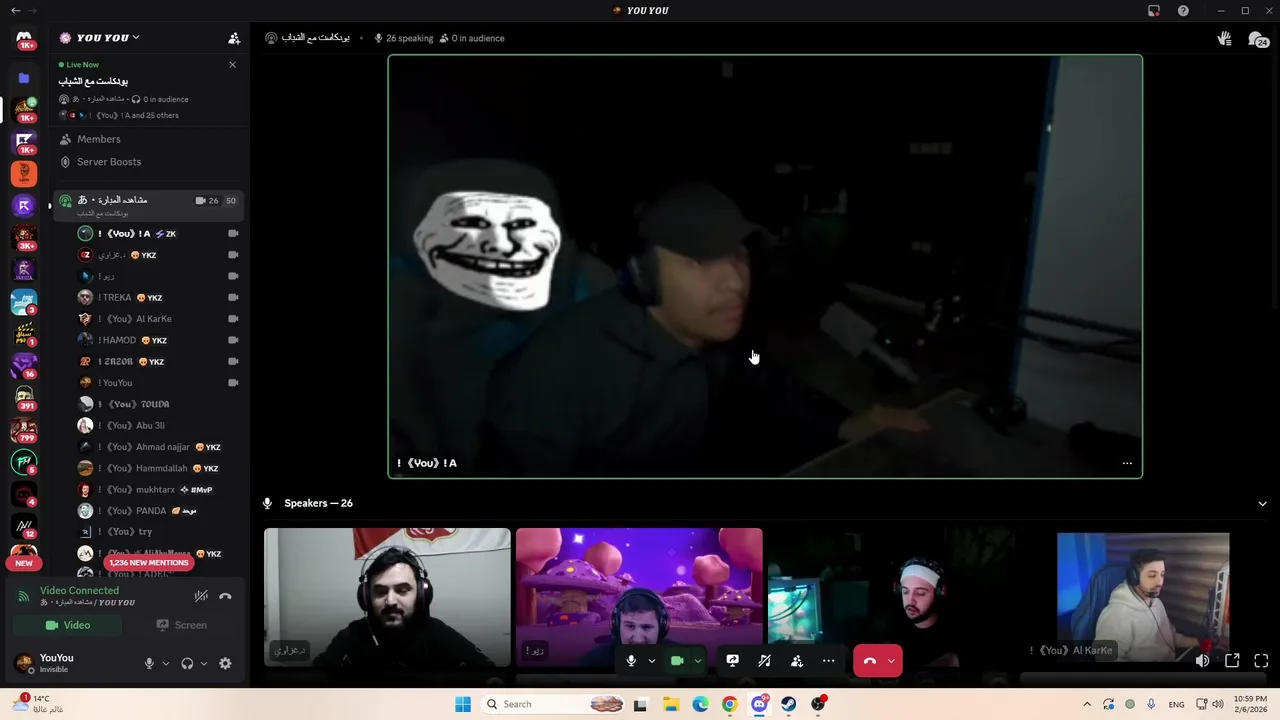The image size is (1280, 720).
Task: Open disconnect options arrow beside red button
Action: coord(892,661)
